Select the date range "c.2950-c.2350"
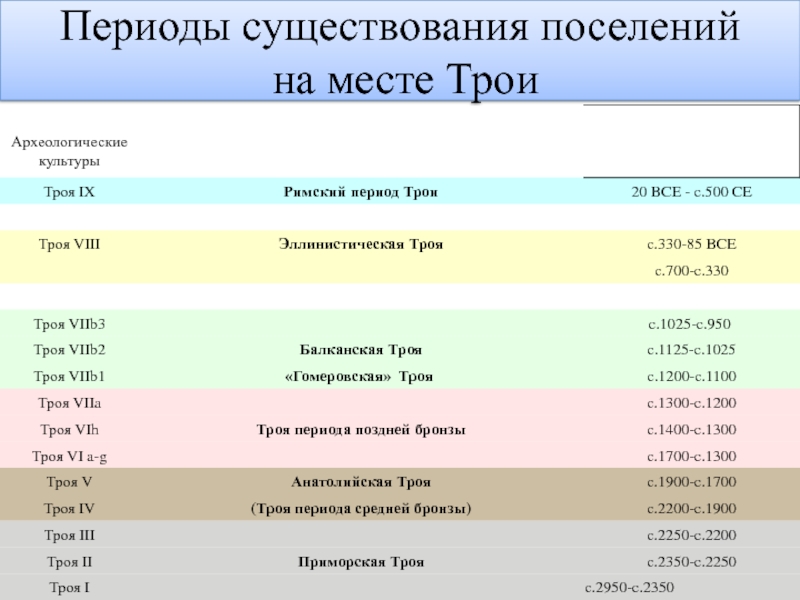Screen dimensions: 800x600 point(629,588)
